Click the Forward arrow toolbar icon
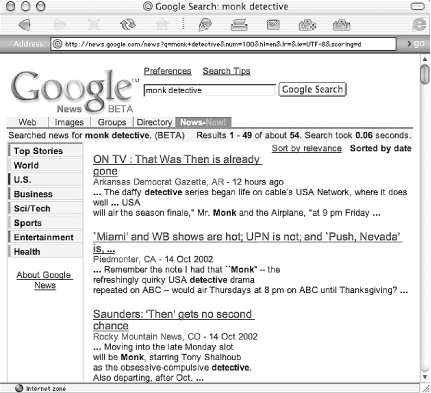This screenshot has width=431, height=393. point(59,25)
